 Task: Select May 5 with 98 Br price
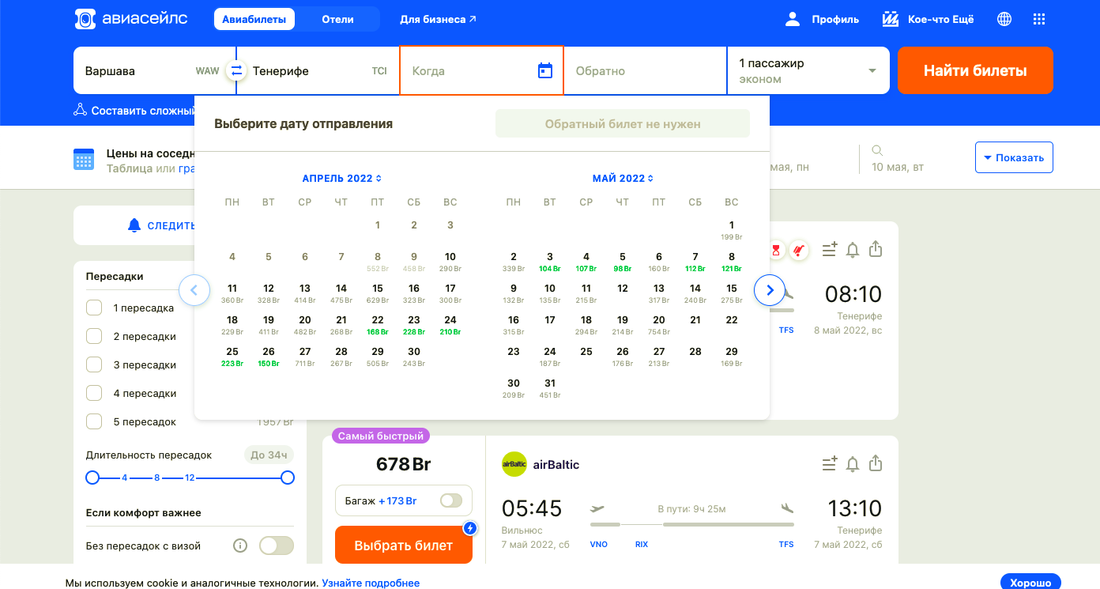pyautogui.click(x=622, y=262)
